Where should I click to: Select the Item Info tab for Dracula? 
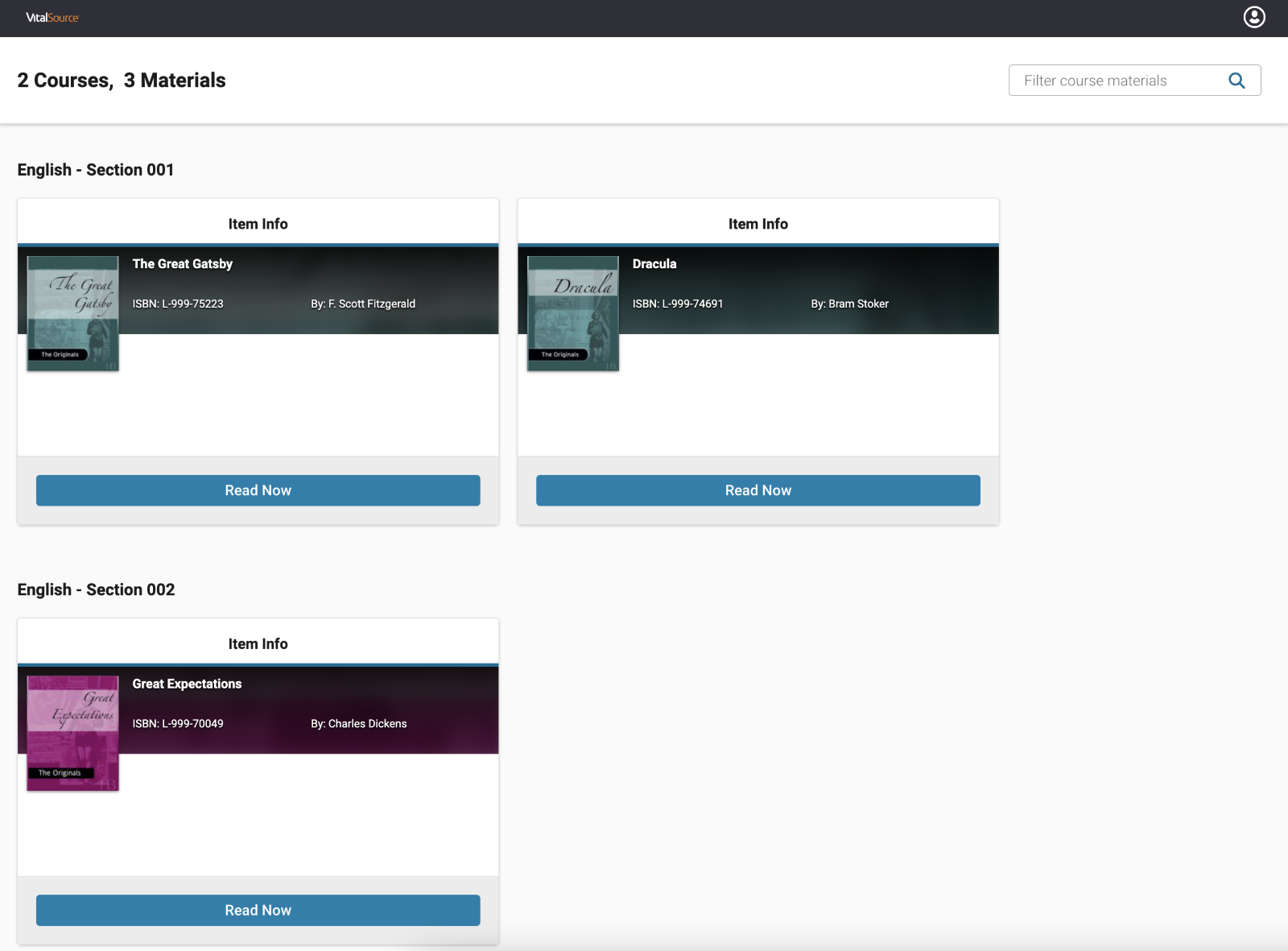758,224
